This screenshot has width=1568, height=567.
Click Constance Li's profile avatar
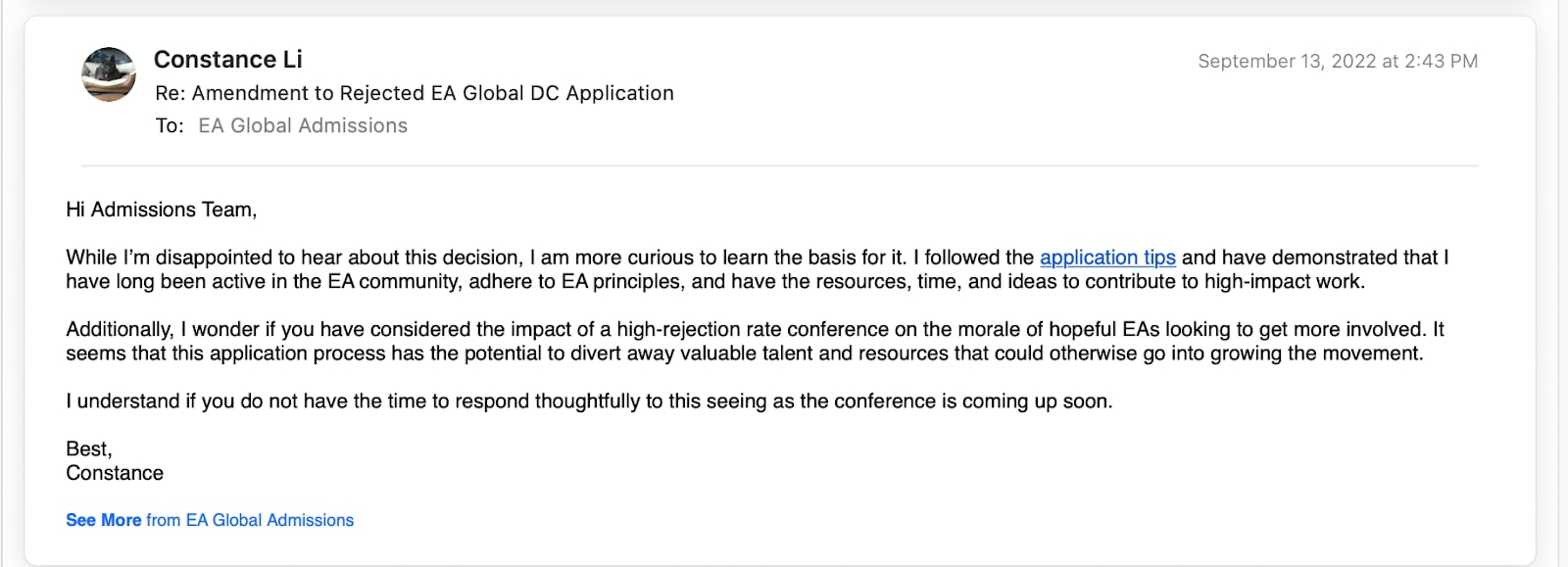pyautogui.click(x=109, y=75)
